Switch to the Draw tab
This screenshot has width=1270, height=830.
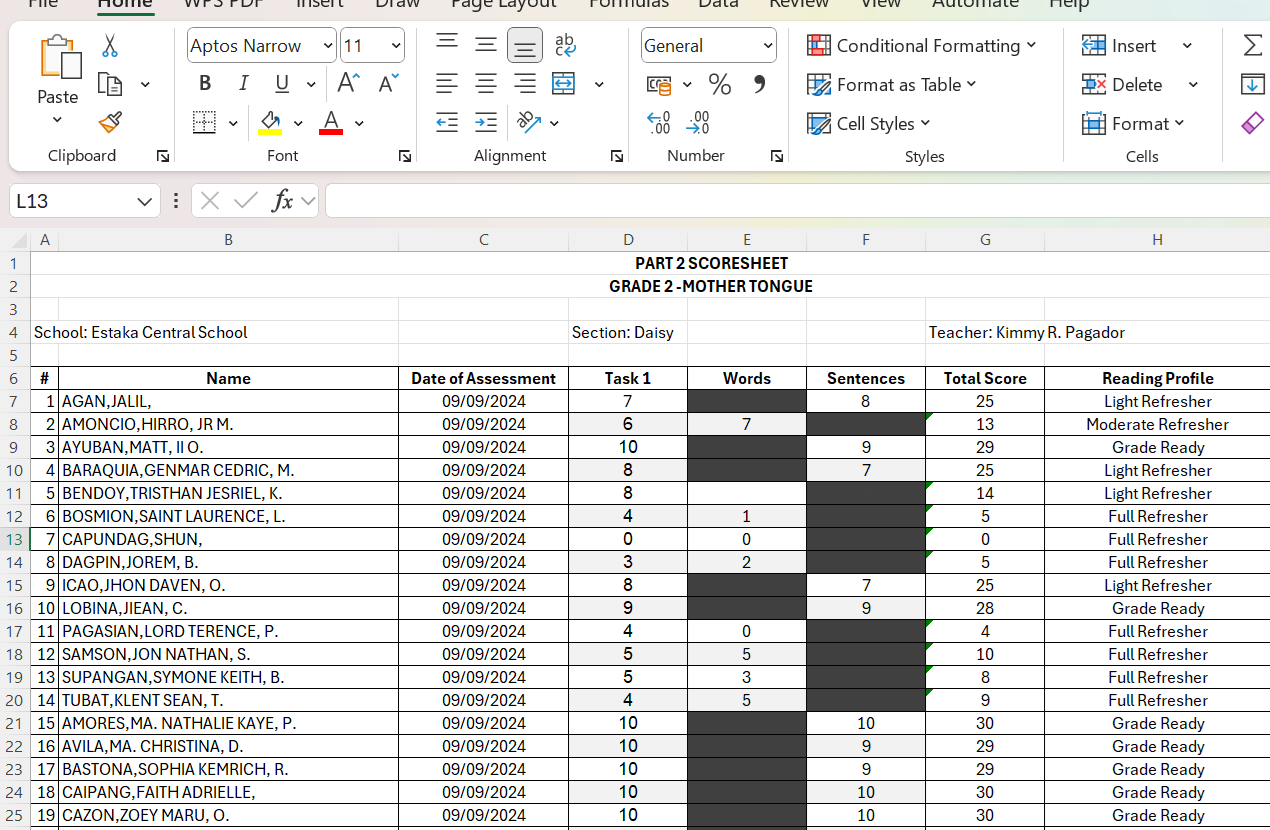pyautogui.click(x=397, y=4)
